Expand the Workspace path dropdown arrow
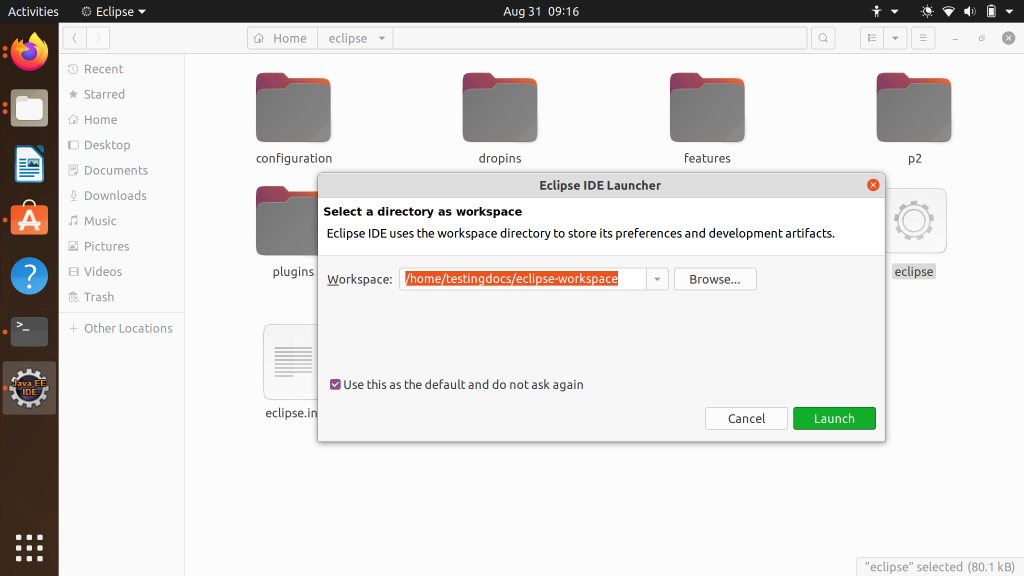The image size is (1024, 576). coord(657,280)
